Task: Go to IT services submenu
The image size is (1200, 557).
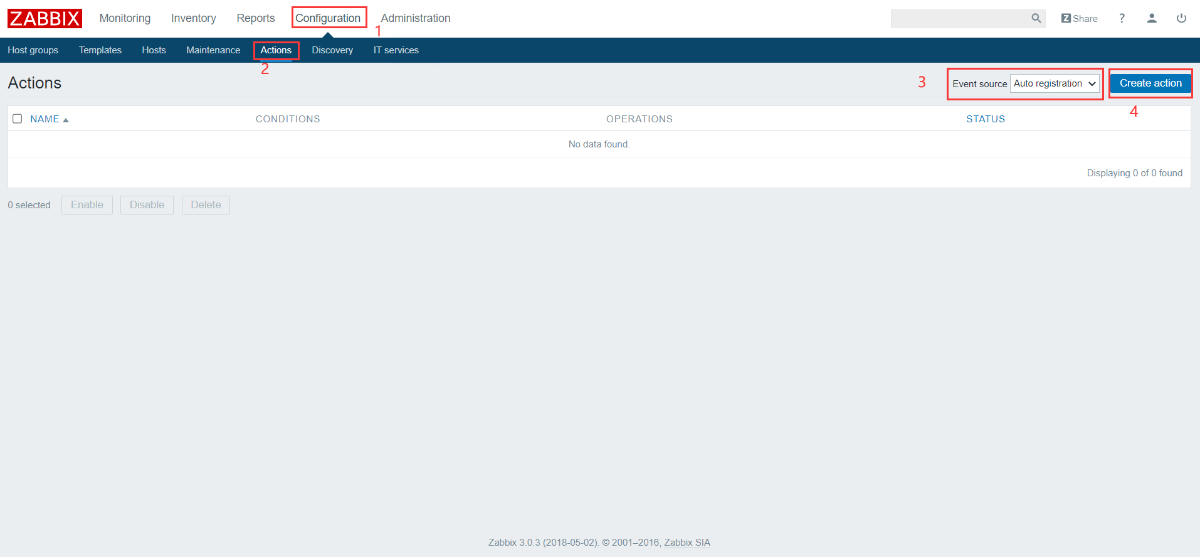Action: [x=396, y=50]
